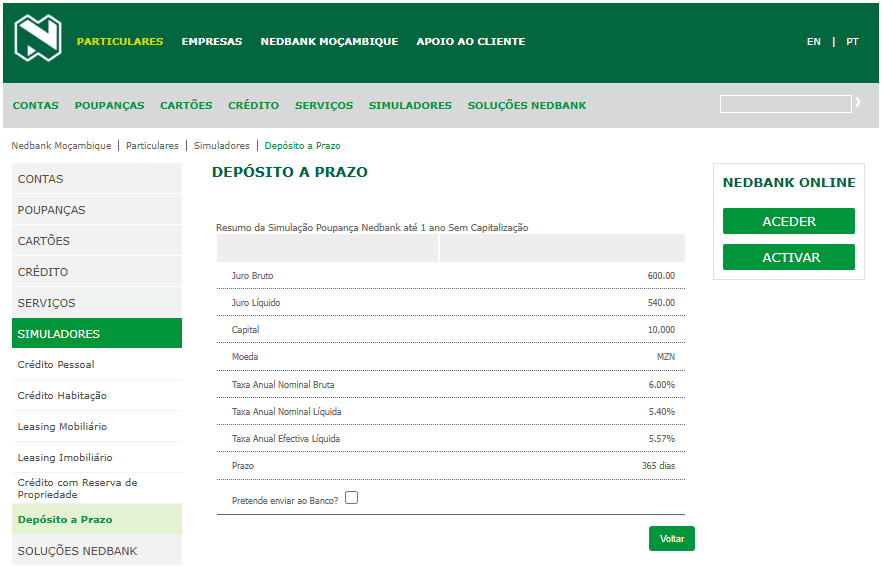Image resolution: width=882 pixels, height=579 pixels.
Task: Open Crédito com Reserva de Propriedade
Action: coord(97,488)
